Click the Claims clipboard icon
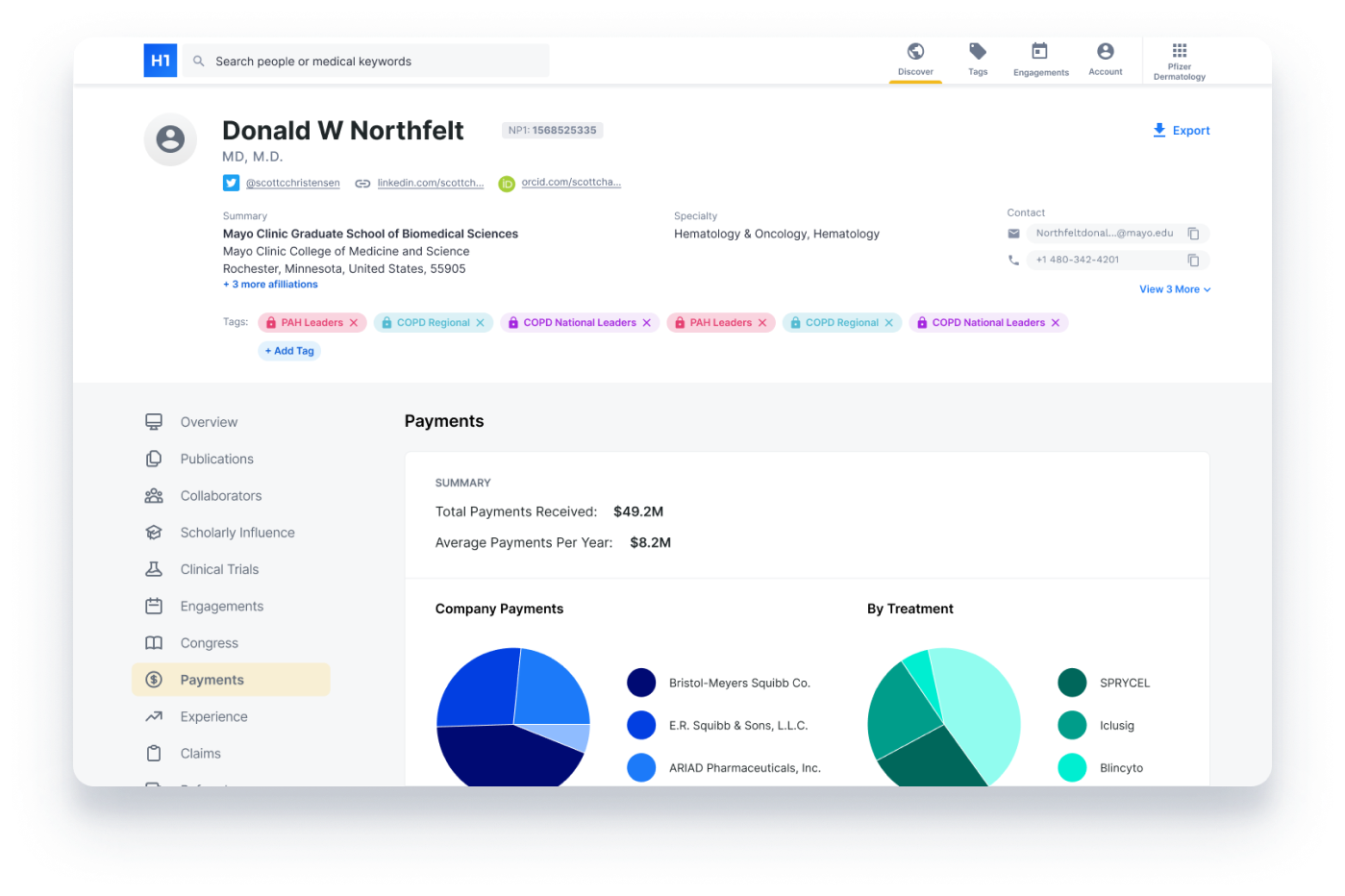 (x=154, y=754)
